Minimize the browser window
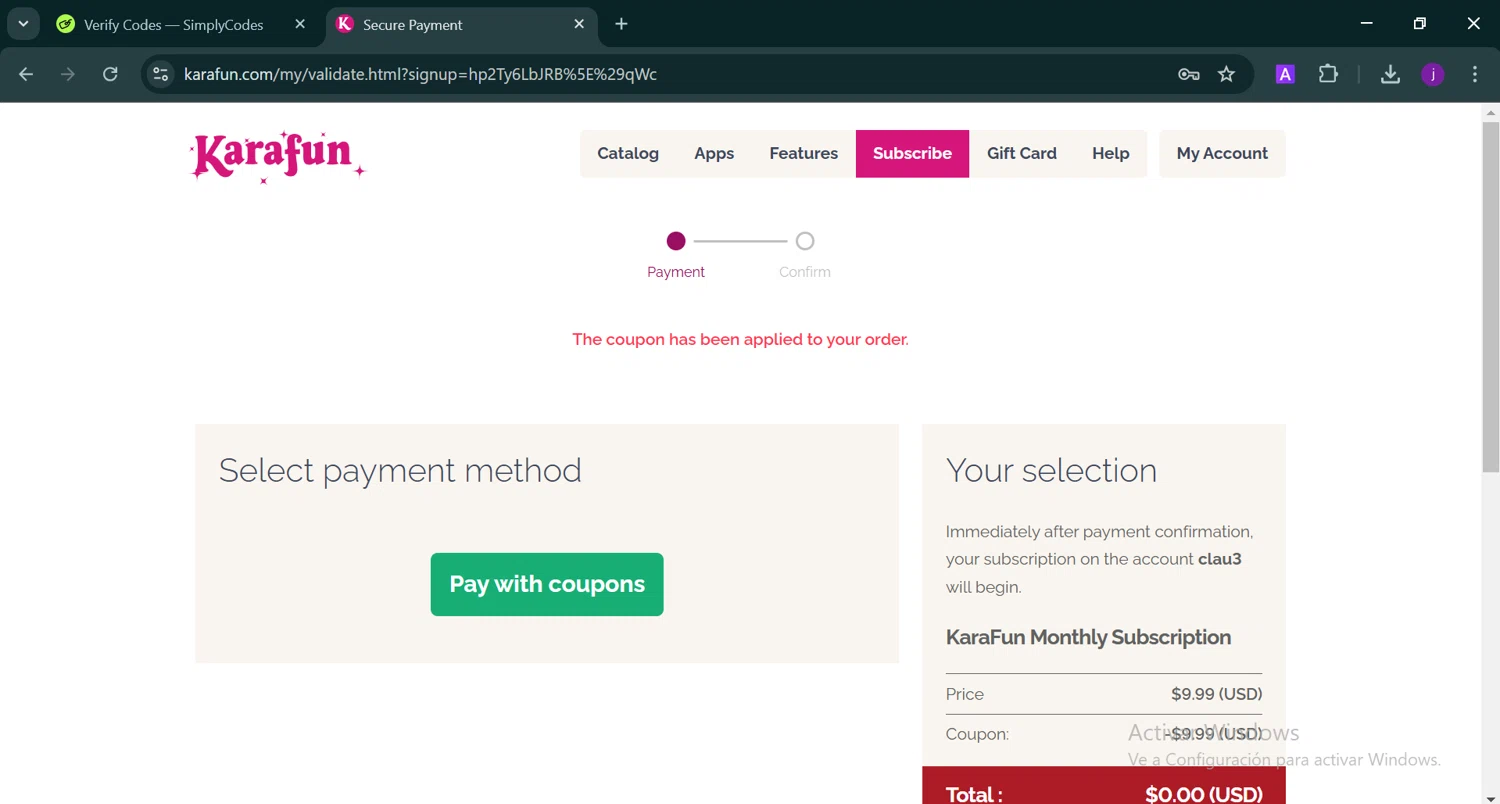The width and height of the screenshot is (1500, 804). tap(1367, 24)
